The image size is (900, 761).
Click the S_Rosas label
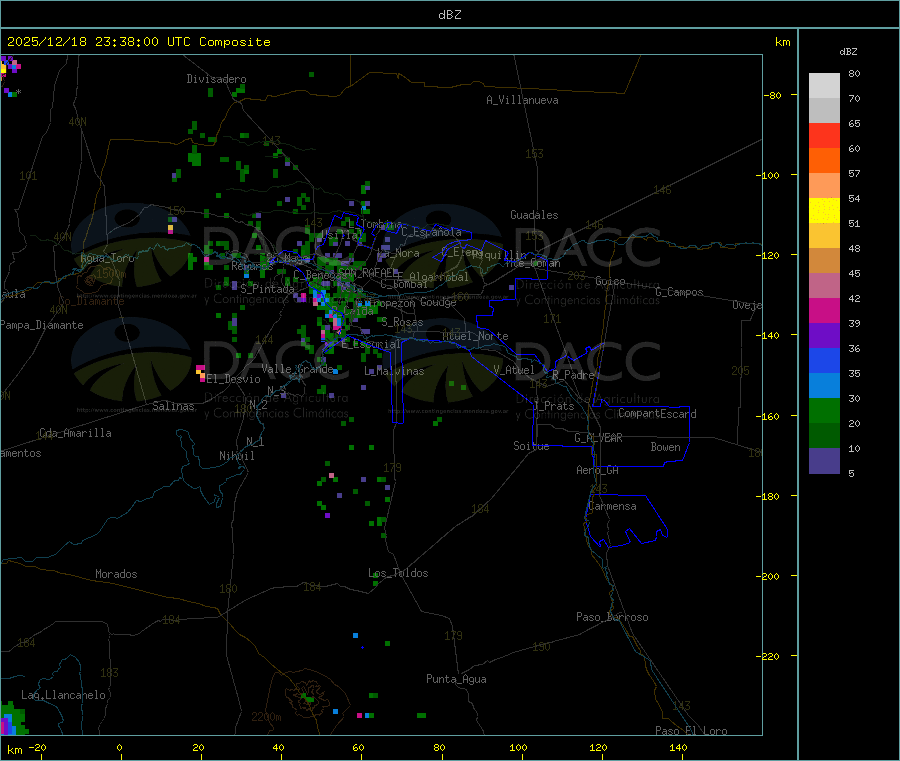pyautogui.click(x=402, y=323)
